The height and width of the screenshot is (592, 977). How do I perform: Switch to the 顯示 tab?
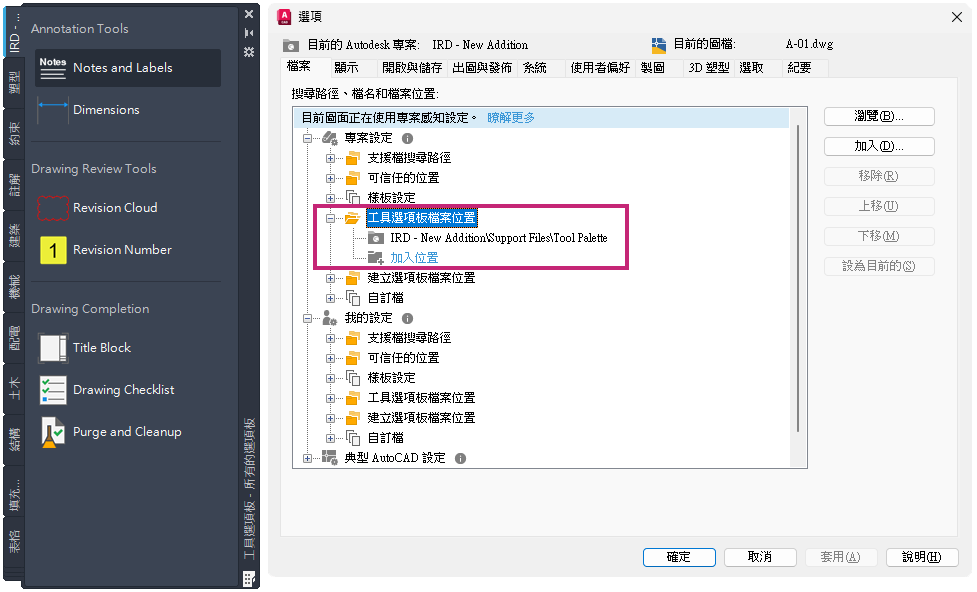click(x=347, y=68)
